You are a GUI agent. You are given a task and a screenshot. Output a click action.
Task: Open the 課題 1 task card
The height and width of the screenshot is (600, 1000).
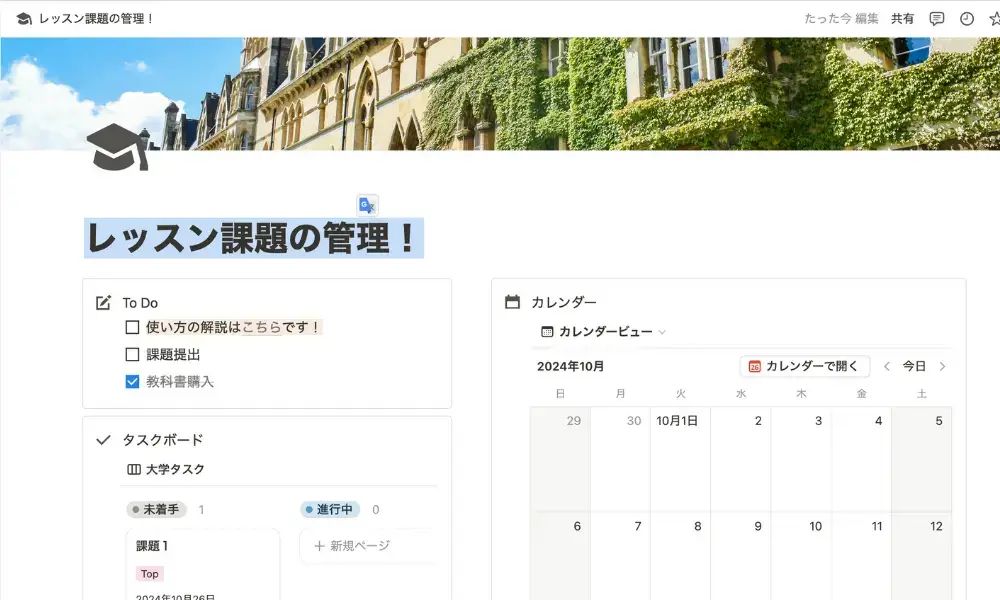pos(203,563)
